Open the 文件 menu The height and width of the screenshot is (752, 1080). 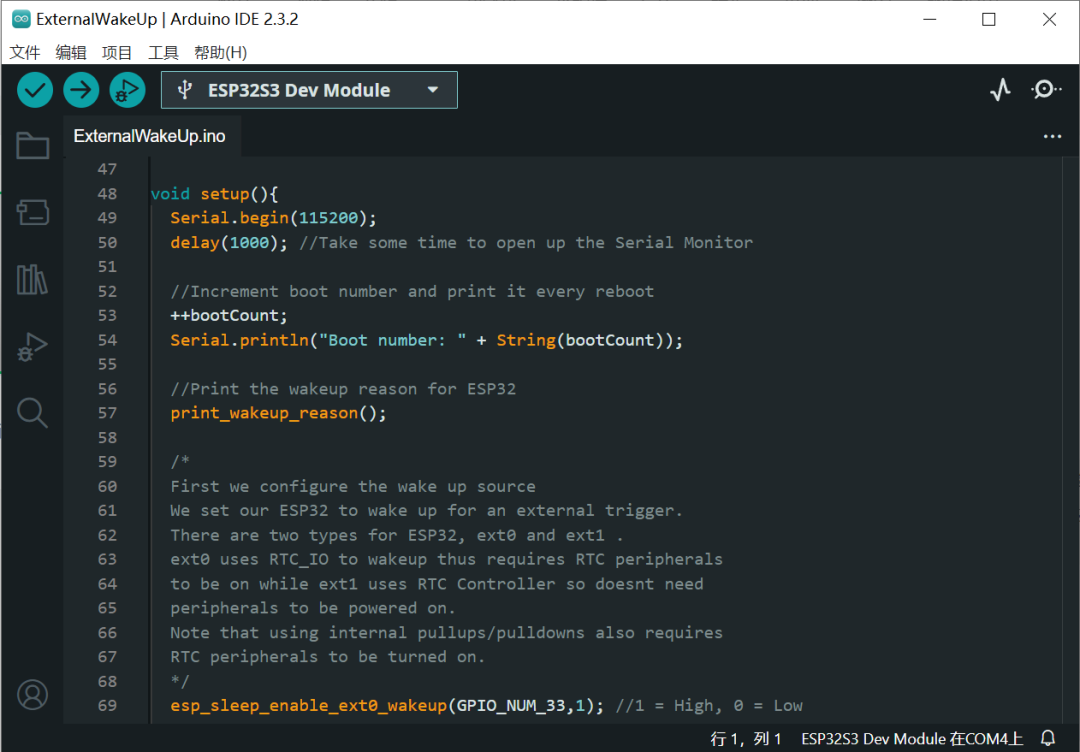click(x=25, y=52)
